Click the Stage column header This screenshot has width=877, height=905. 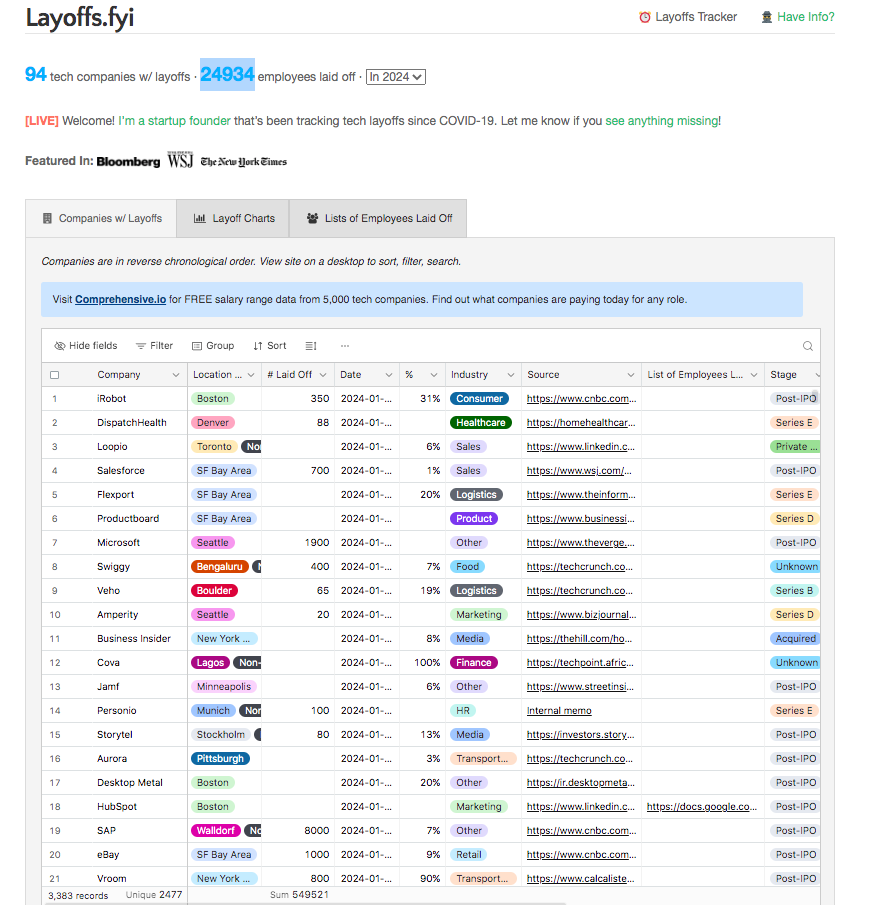tap(792, 375)
